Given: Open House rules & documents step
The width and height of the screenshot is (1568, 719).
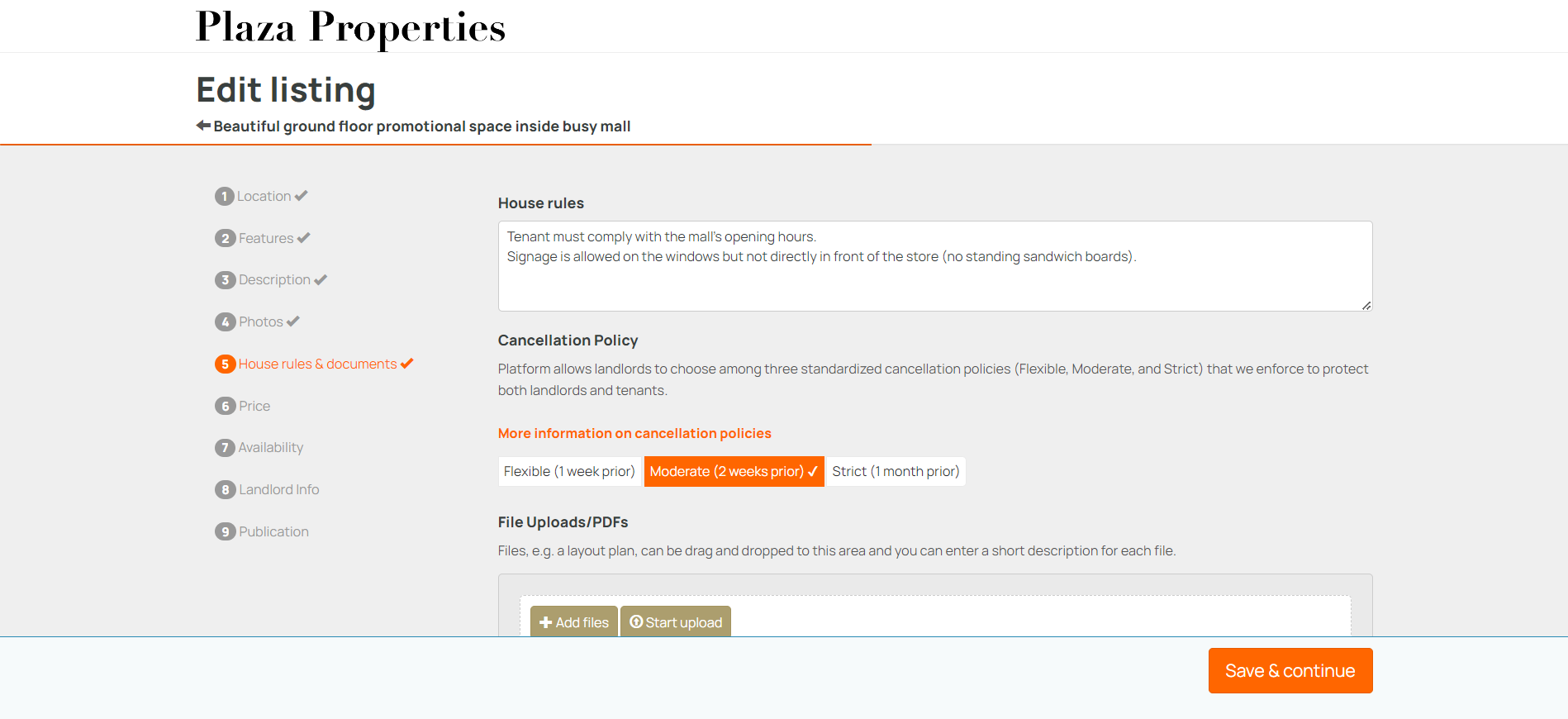Looking at the screenshot, I should [x=317, y=364].
